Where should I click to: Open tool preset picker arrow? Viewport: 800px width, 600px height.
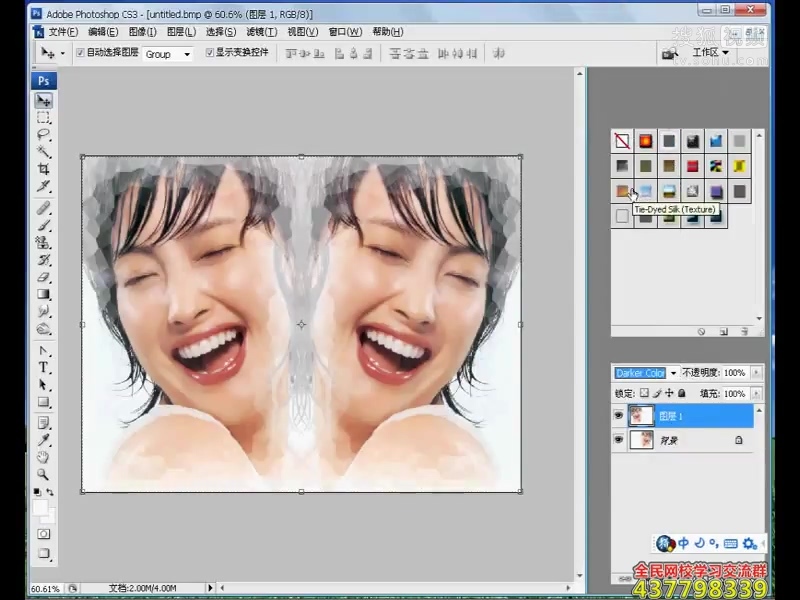click(63, 53)
